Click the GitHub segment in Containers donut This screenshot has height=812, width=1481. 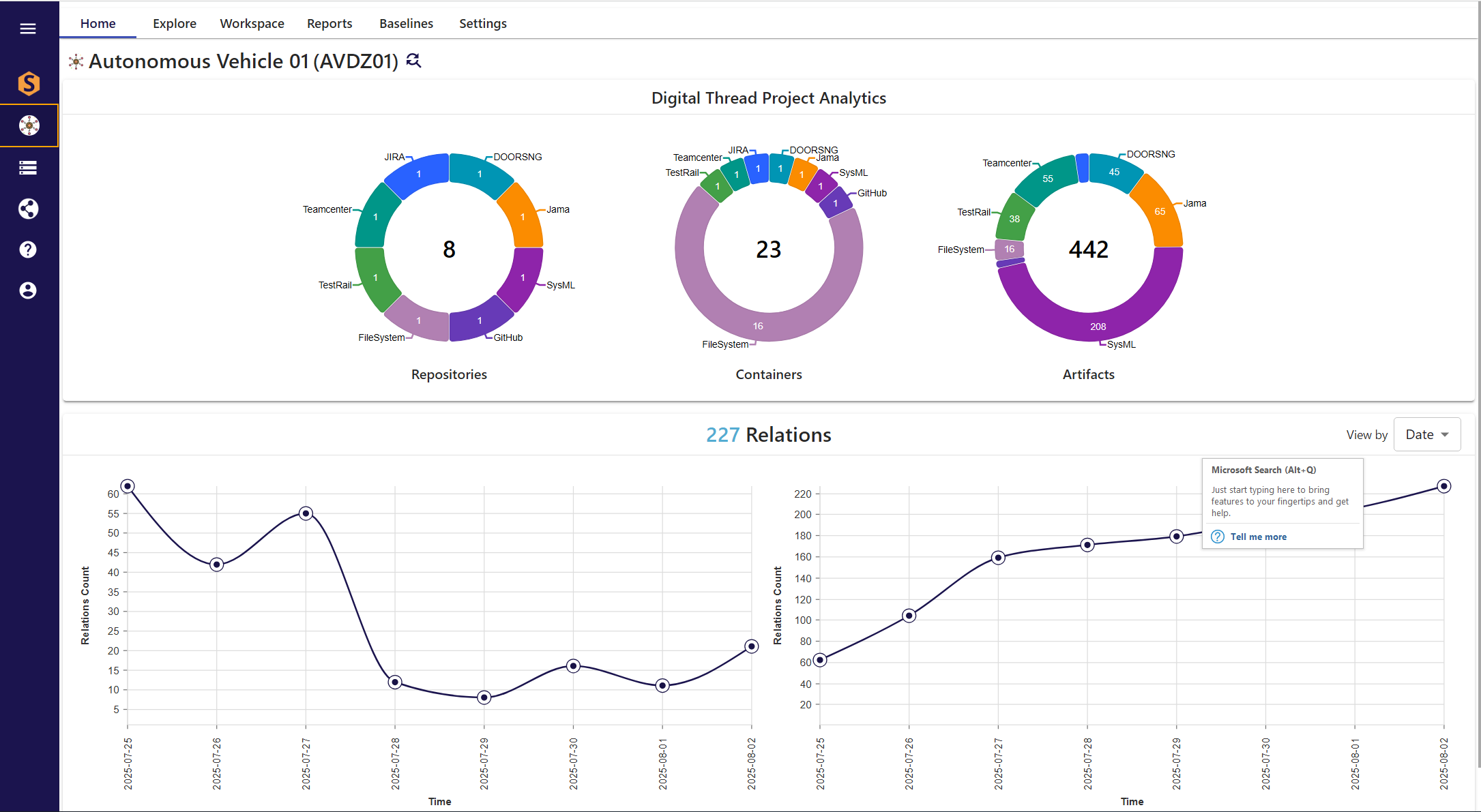pyautogui.click(x=835, y=203)
